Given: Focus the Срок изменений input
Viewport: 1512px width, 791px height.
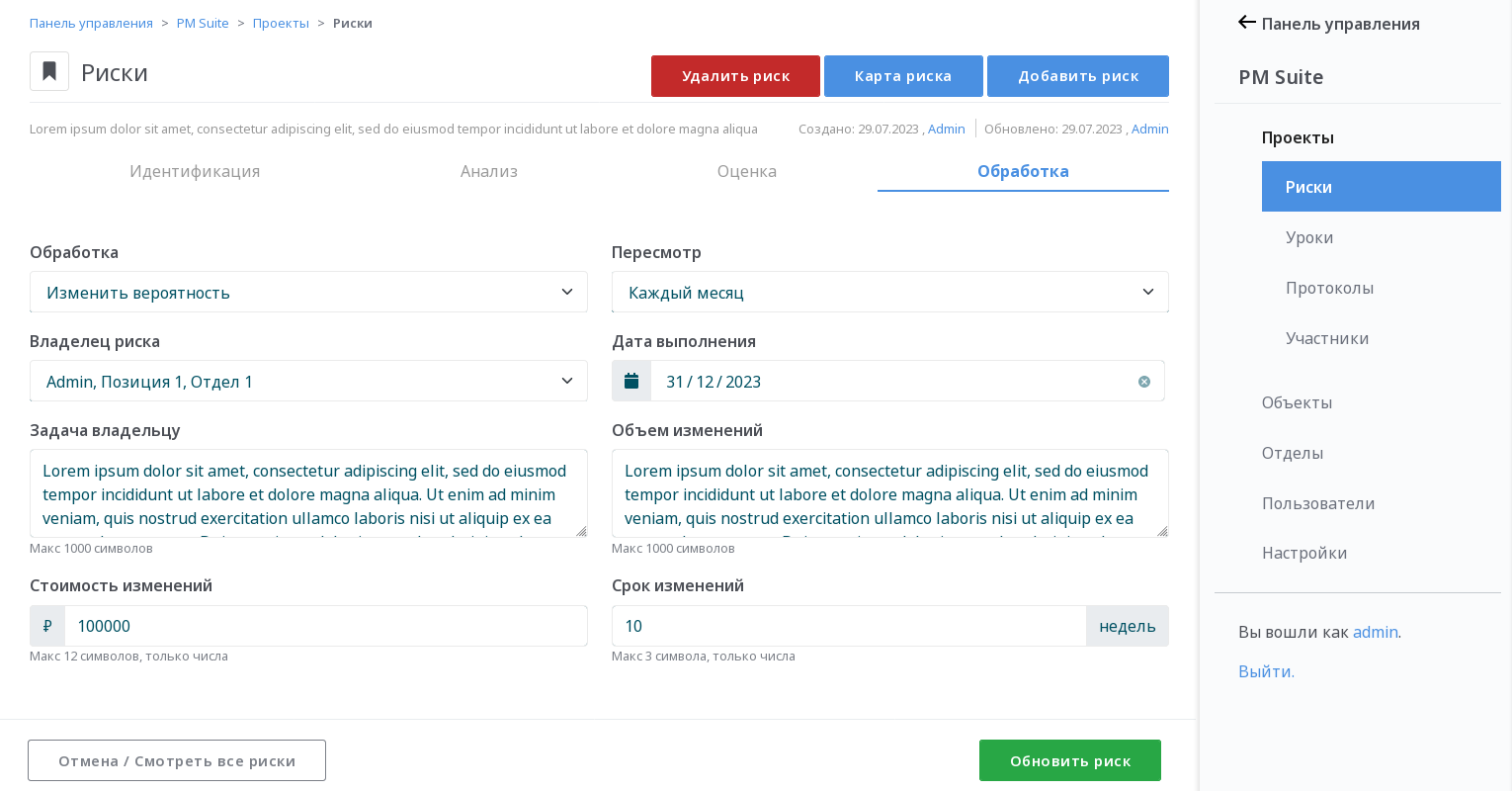Looking at the screenshot, I should (x=849, y=626).
